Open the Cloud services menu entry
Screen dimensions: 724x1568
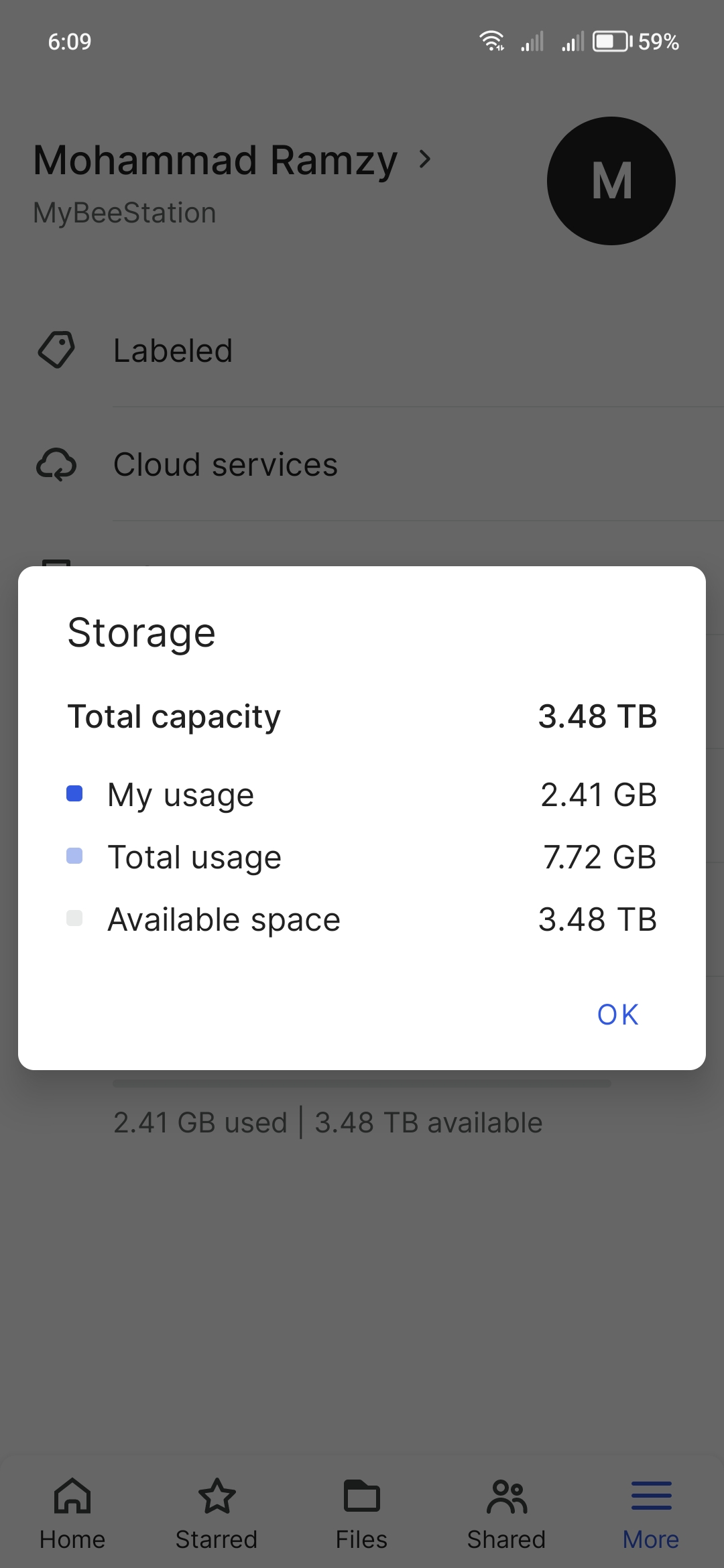(x=225, y=464)
